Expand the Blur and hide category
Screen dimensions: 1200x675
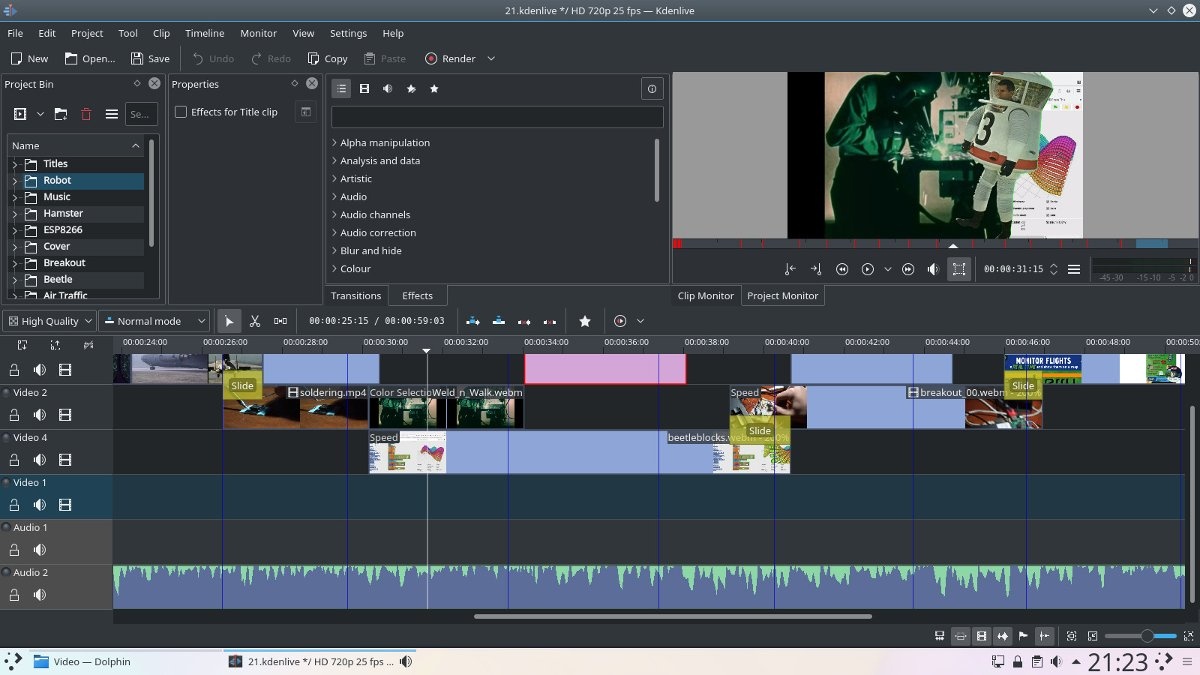(335, 251)
